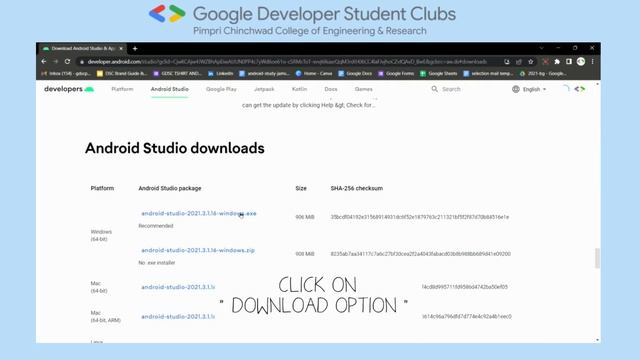Click the 'No .exe installer' note
This screenshot has height=360, width=640.
157,262
